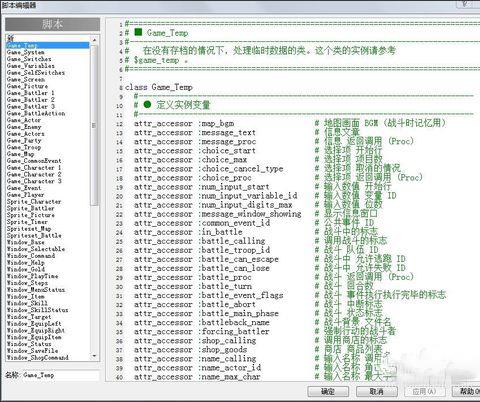480x402 pixels.
Task: Click the $game_temp comment line
Action: pos(156,60)
